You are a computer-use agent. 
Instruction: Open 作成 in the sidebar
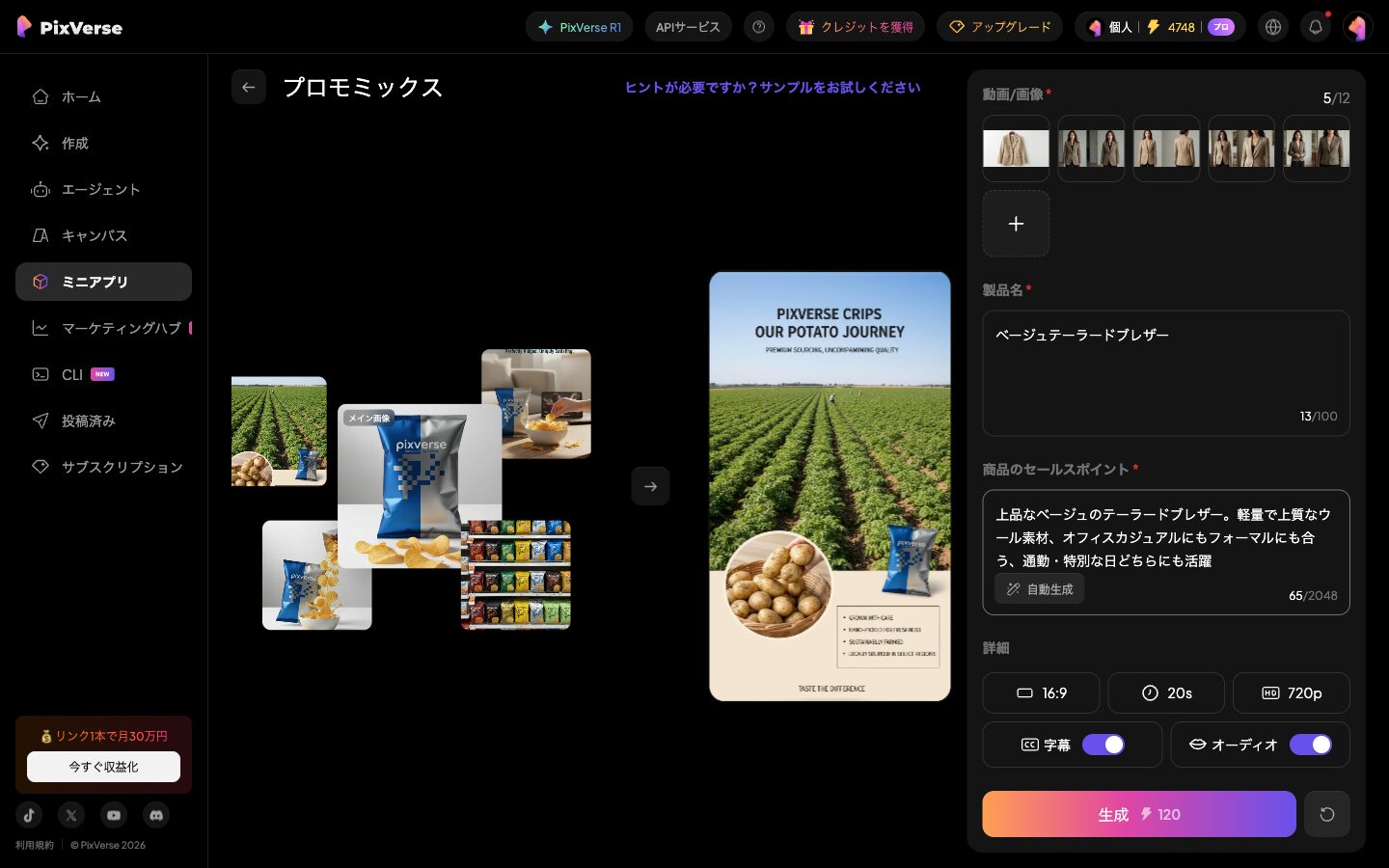point(103,143)
